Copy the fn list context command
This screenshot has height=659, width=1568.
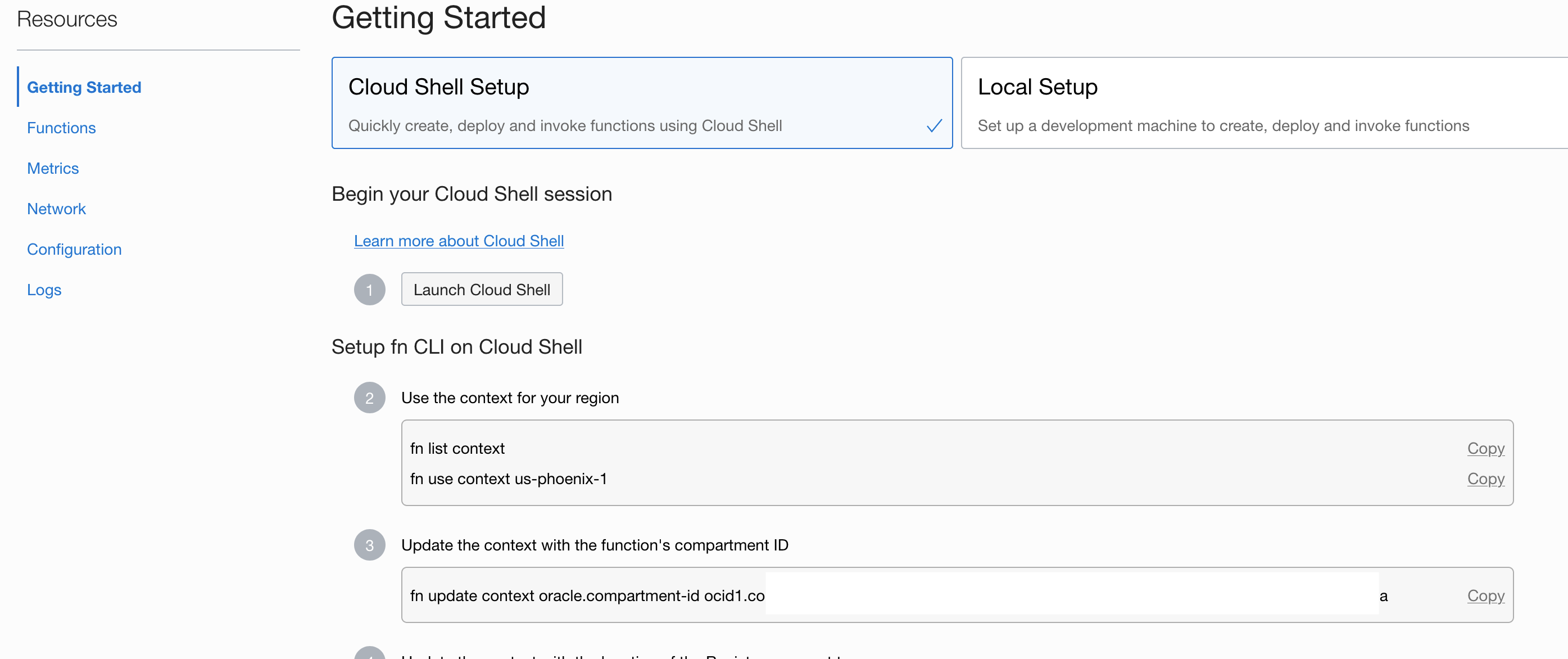pyautogui.click(x=1485, y=448)
